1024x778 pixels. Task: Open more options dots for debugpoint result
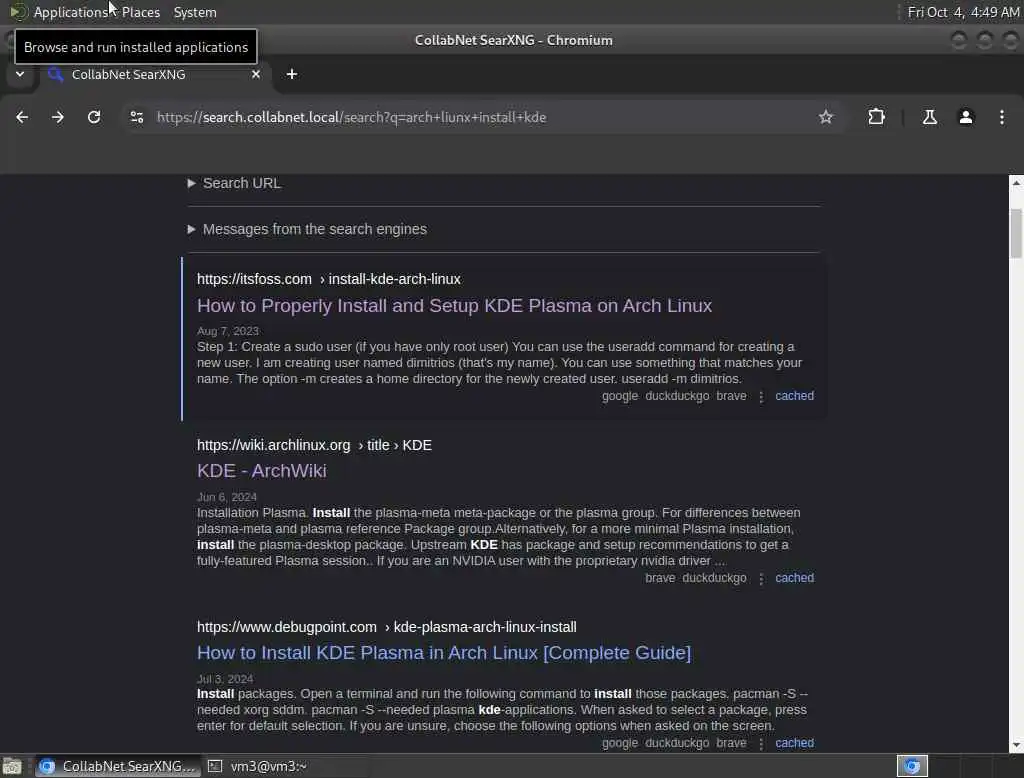tap(761, 744)
